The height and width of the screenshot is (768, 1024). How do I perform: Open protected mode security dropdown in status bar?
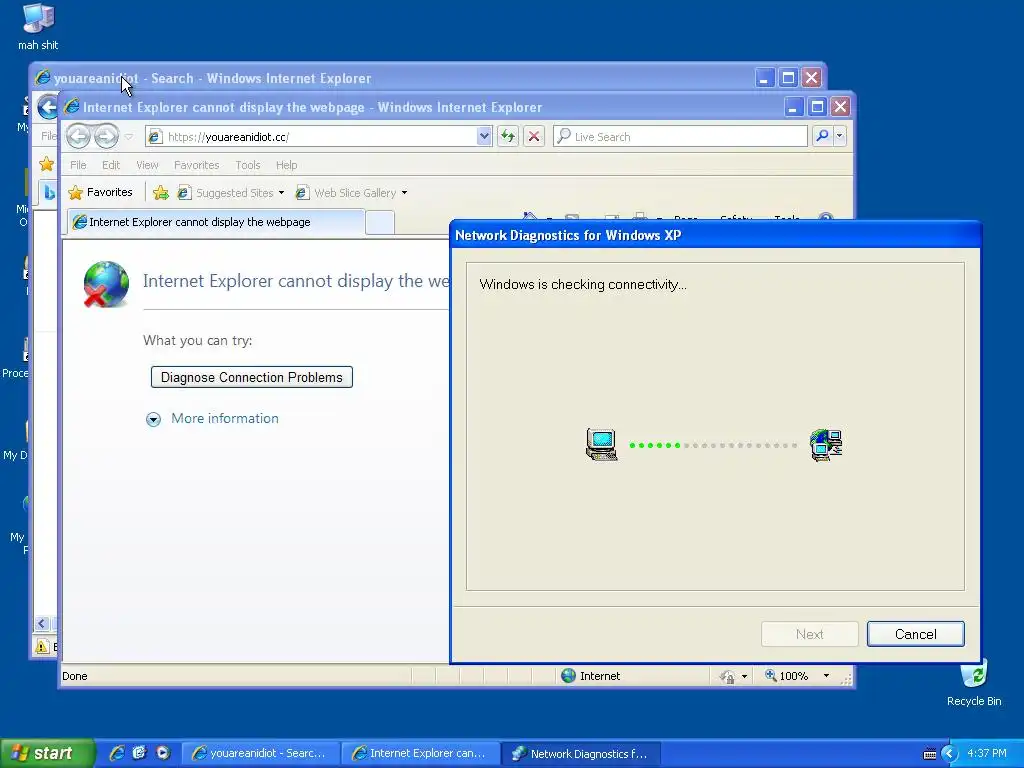click(744, 677)
